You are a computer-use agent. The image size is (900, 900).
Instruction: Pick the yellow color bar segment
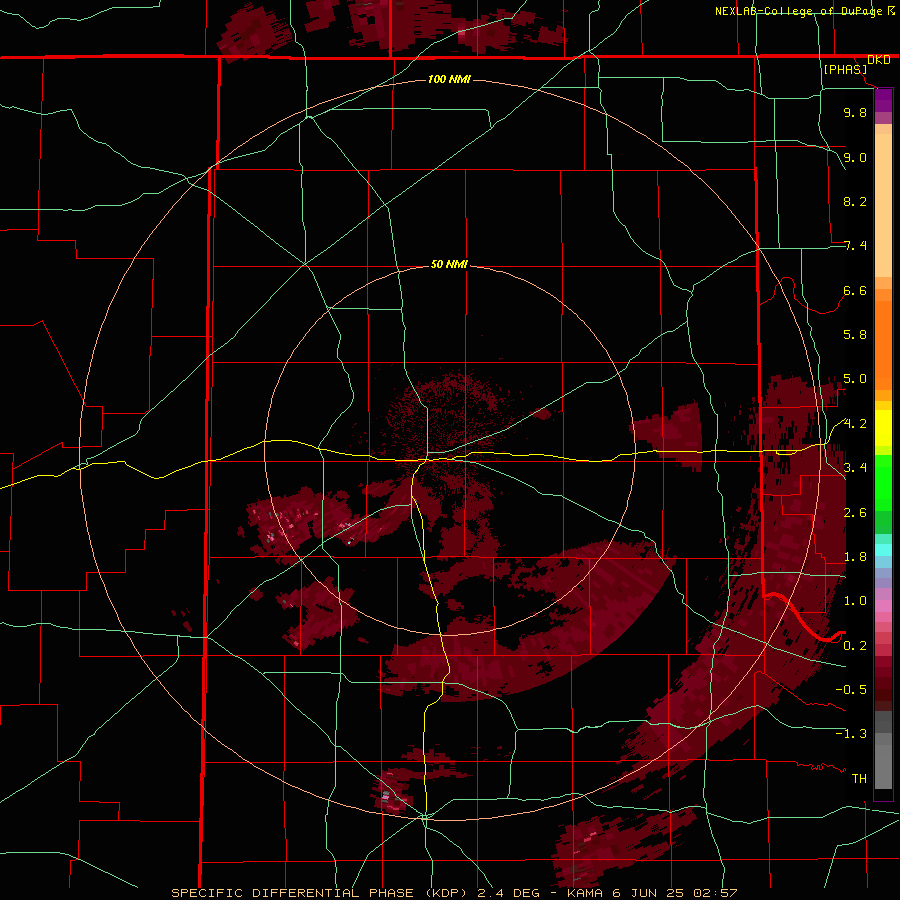click(883, 428)
